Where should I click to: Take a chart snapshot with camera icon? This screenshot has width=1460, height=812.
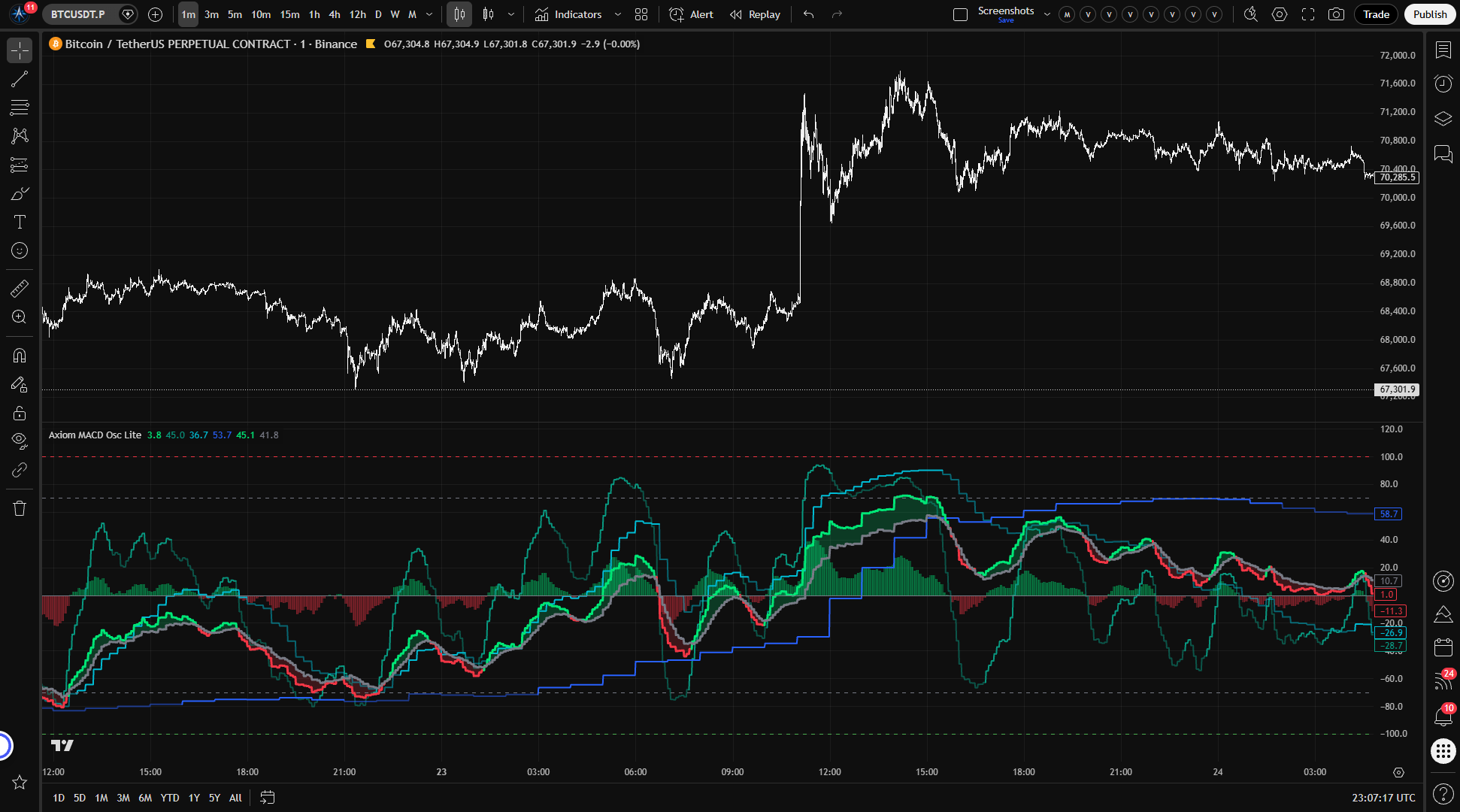pyautogui.click(x=1336, y=14)
